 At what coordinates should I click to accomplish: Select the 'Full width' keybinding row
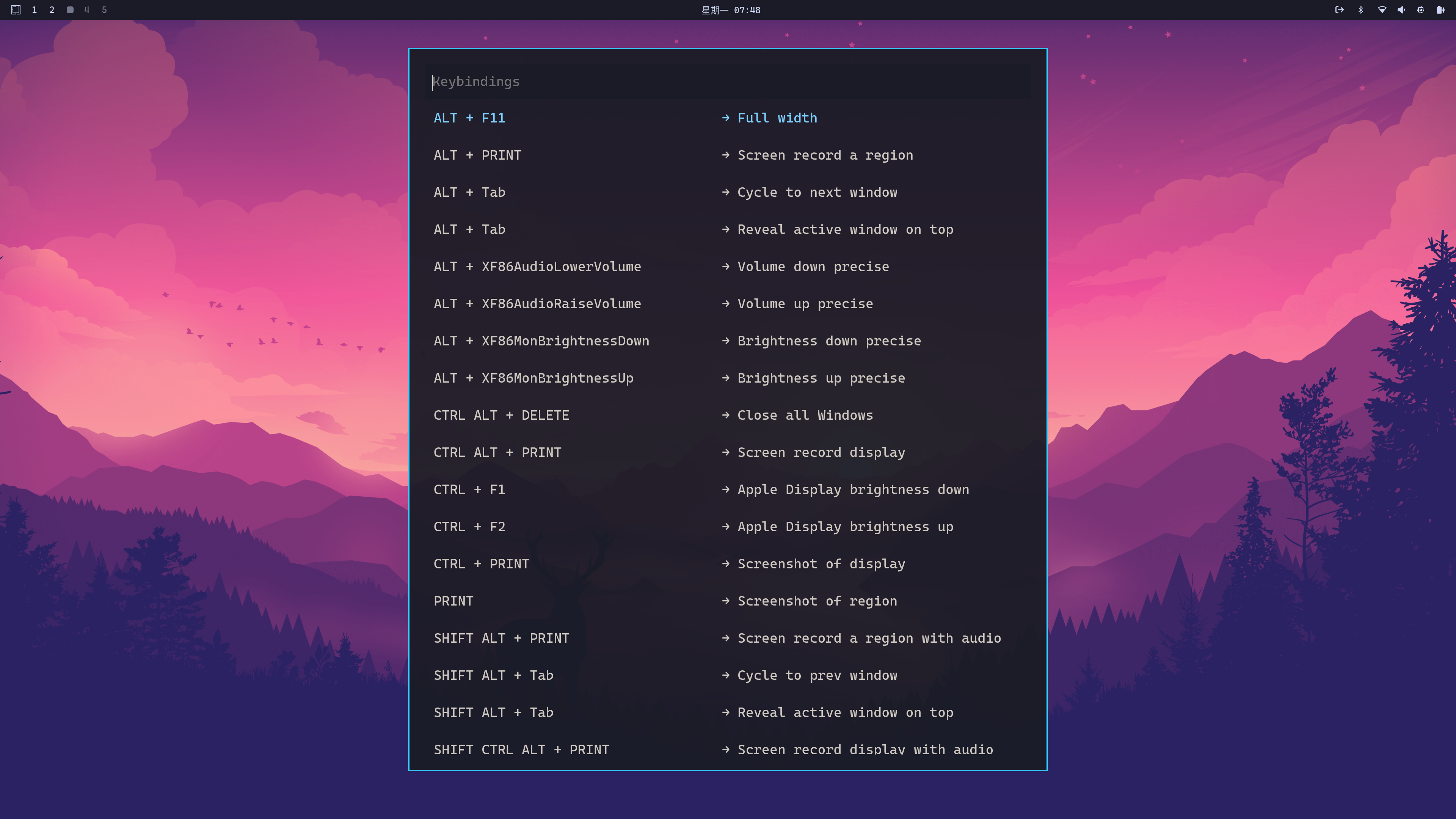728,118
